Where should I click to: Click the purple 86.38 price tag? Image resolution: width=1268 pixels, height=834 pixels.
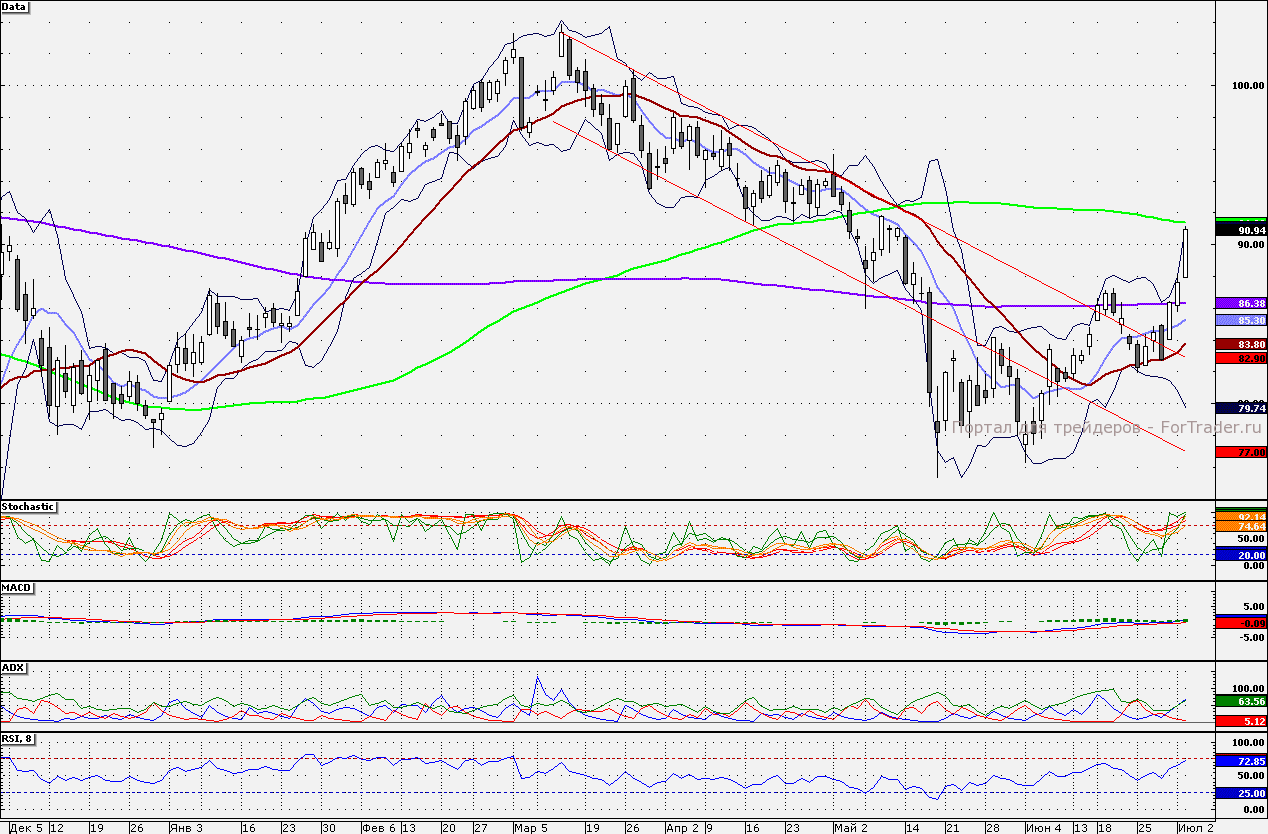[x=1240, y=302]
